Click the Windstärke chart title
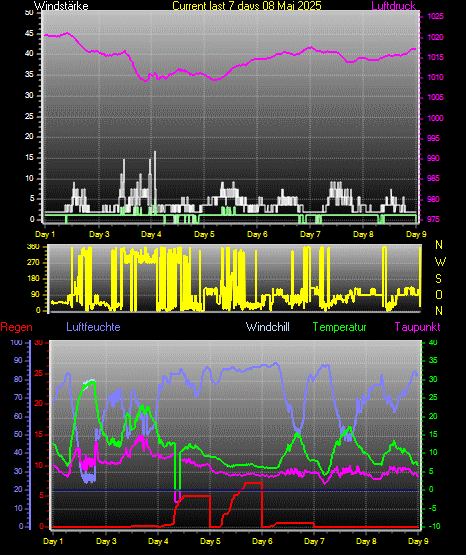The height and width of the screenshot is (555, 466). (x=61, y=5)
